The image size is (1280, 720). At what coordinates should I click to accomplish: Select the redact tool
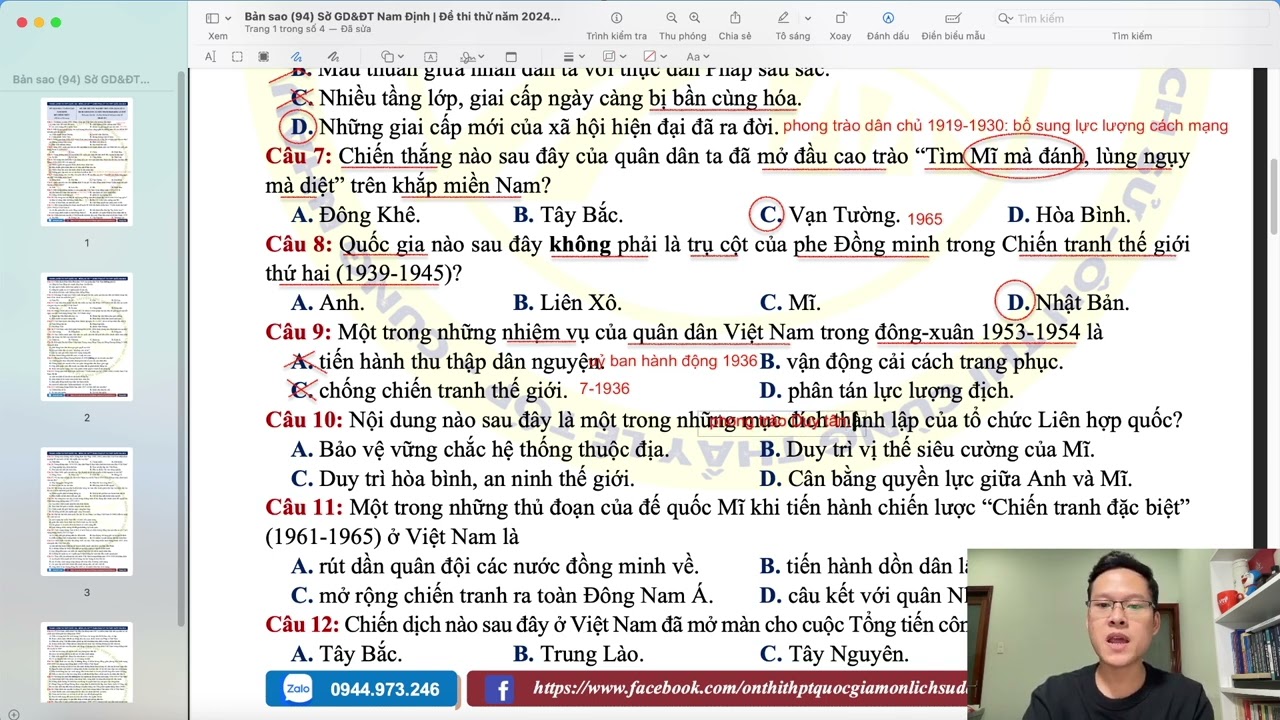click(x=263, y=57)
